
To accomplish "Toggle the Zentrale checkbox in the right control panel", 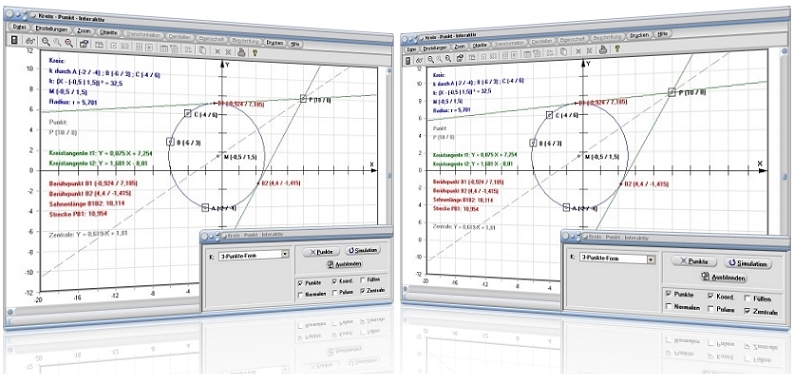I will [748, 312].
